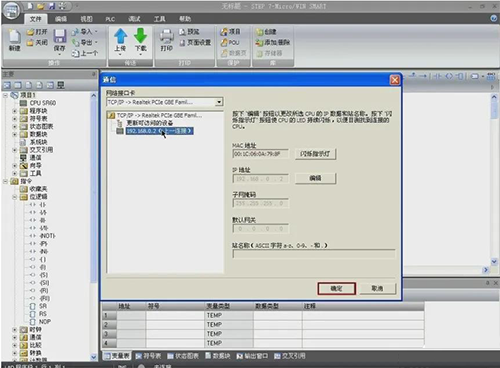Expand the Clock (时钟) instruction folder
The width and height of the screenshot is (500, 368).
(14, 329)
